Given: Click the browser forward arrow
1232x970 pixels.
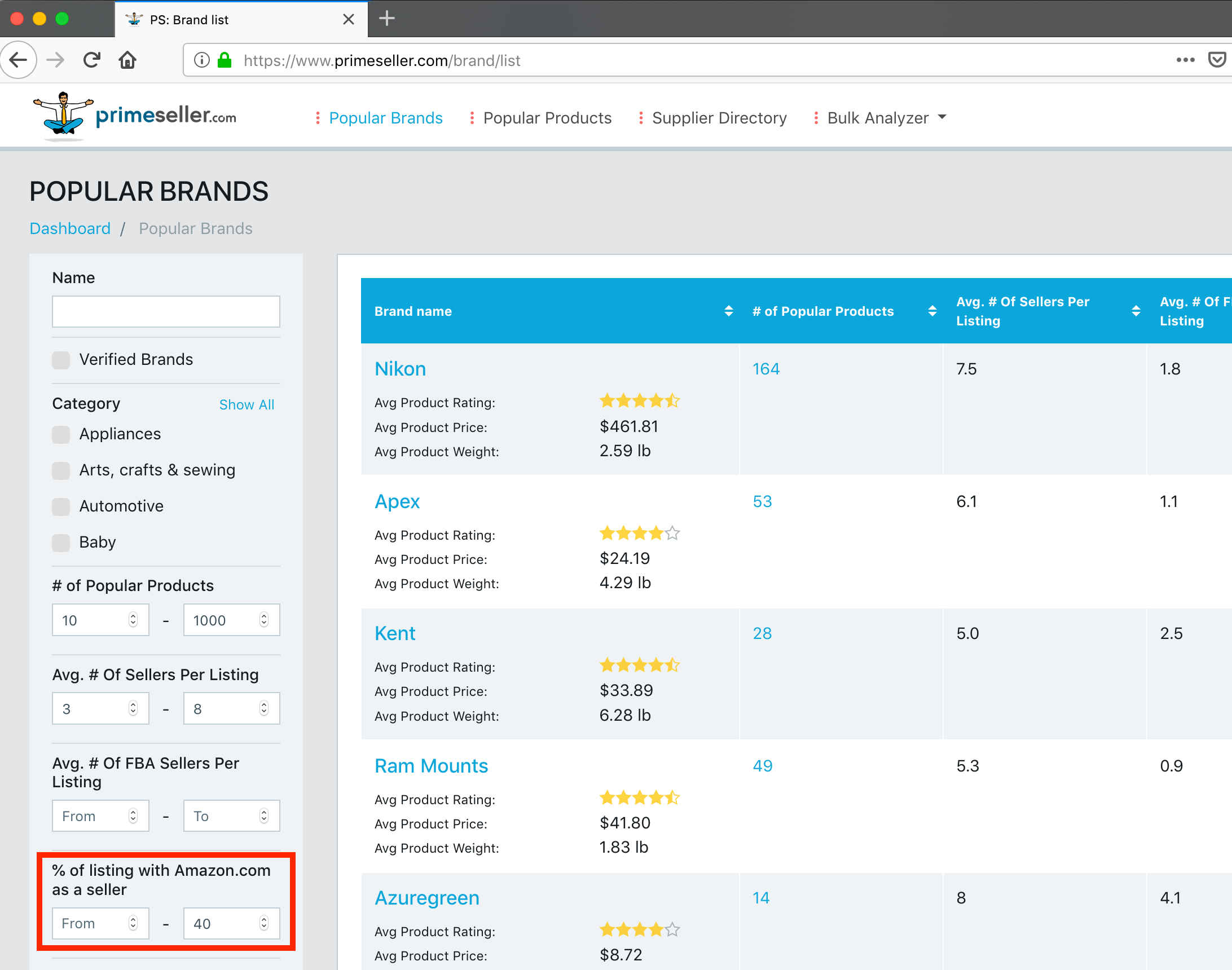Looking at the screenshot, I should tap(55, 60).
